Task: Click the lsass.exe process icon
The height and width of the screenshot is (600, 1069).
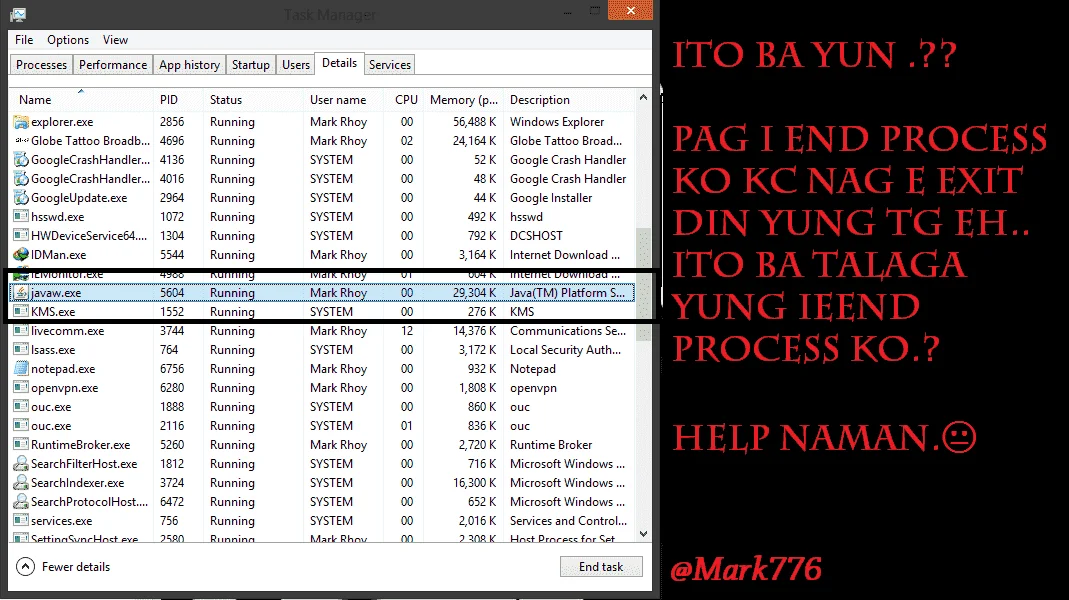Action: (x=21, y=350)
